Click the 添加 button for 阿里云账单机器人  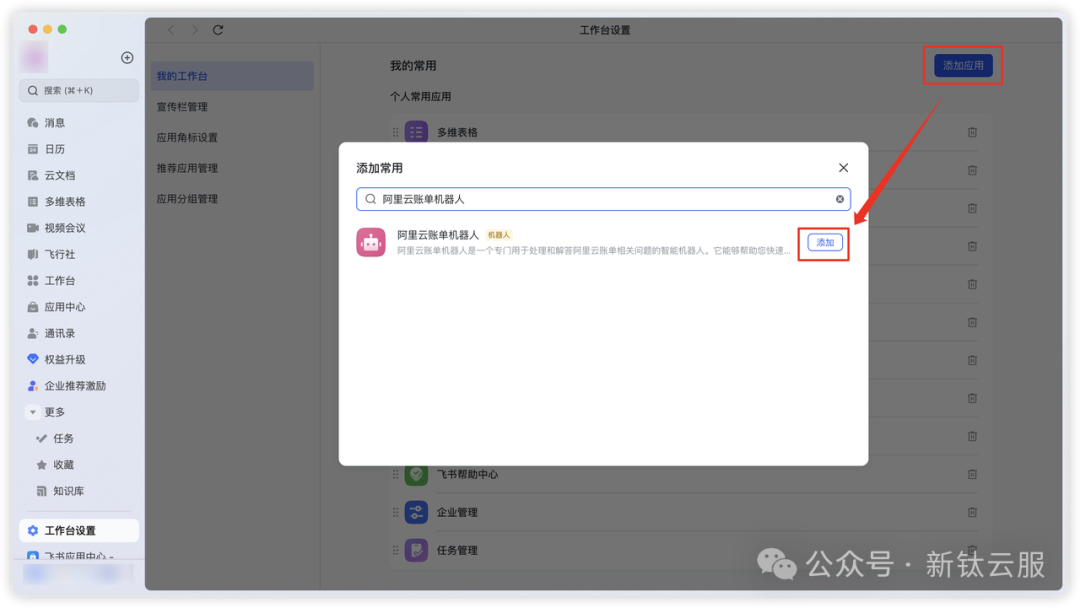pyautogui.click(x=824, y=242)
